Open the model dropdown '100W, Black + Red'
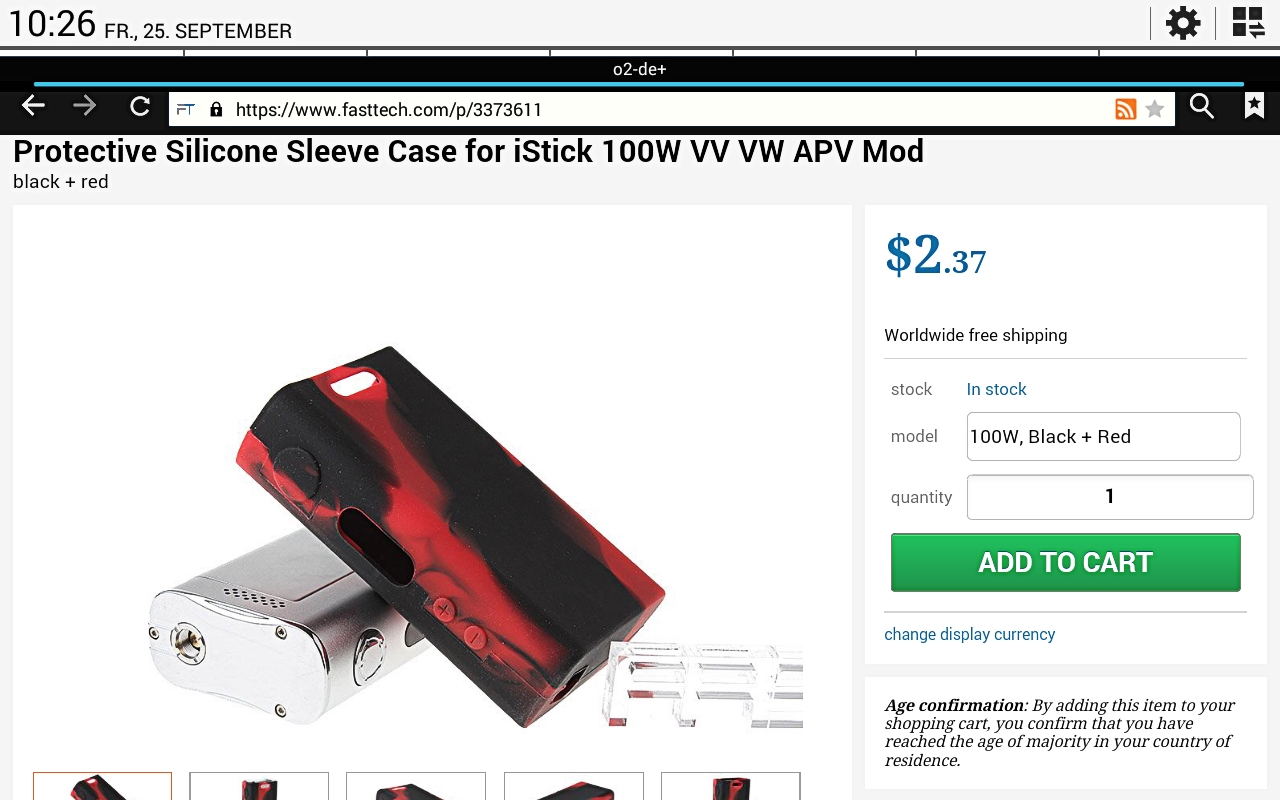Viewport: 1280px width, 800px height. click(1103, 436)
